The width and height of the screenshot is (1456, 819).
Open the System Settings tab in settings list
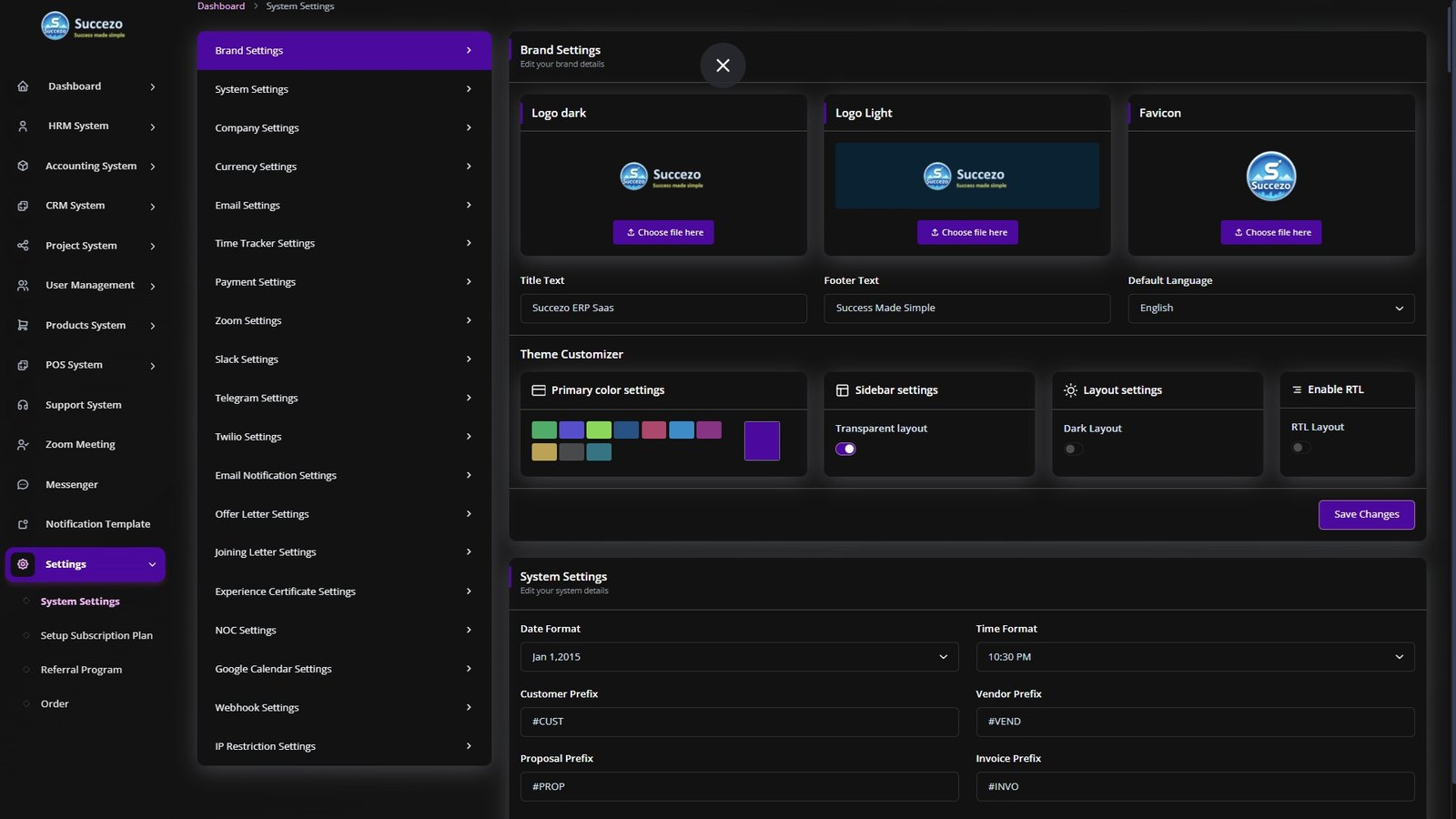click(344, 89)
